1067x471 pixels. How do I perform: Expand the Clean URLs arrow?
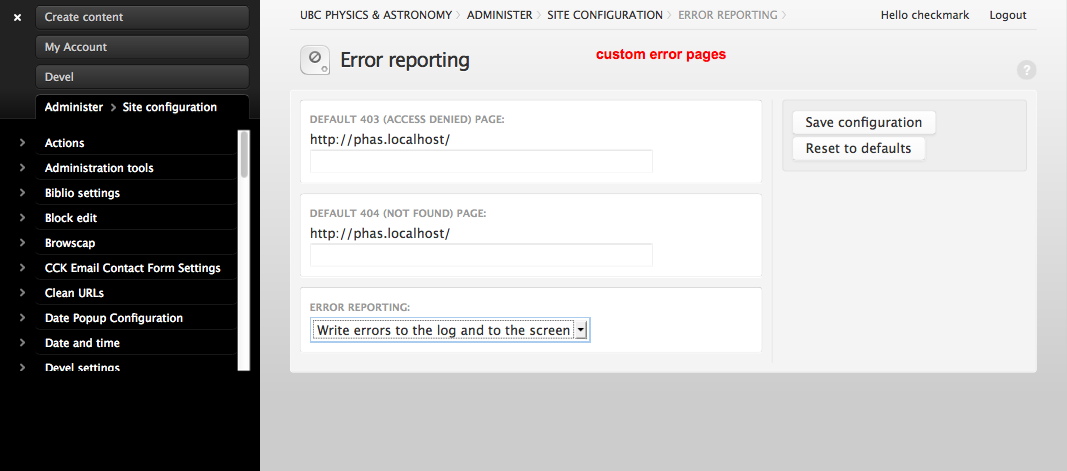coord(22,293)
